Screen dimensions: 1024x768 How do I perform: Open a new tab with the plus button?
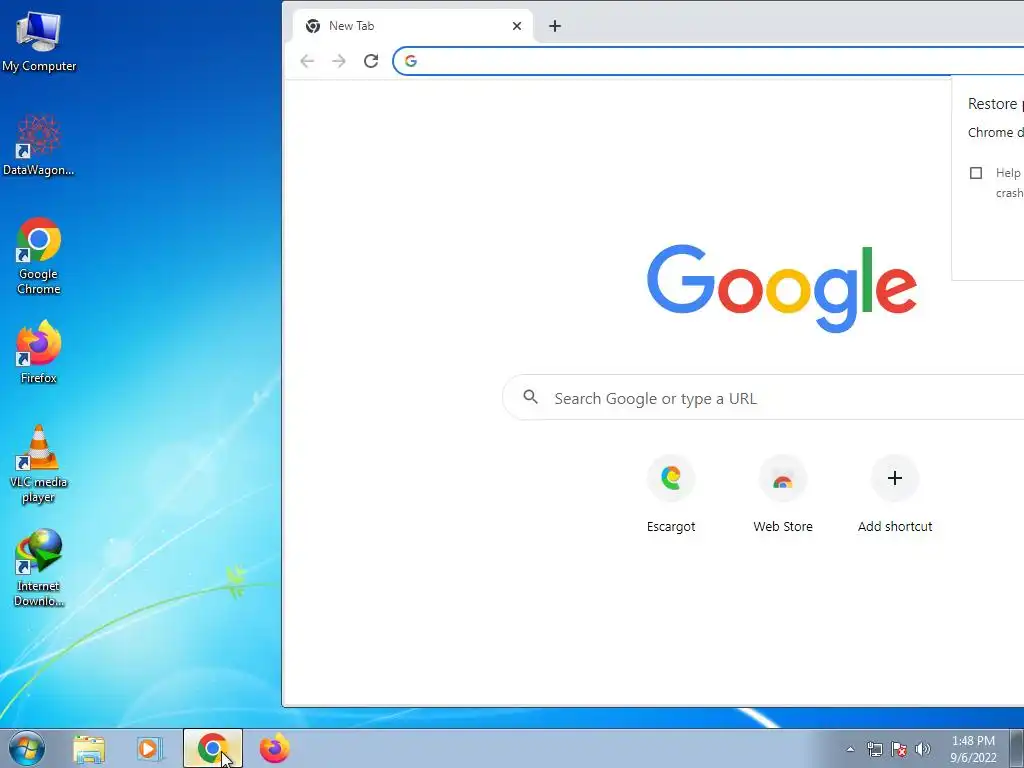click(x=554, y=26)
